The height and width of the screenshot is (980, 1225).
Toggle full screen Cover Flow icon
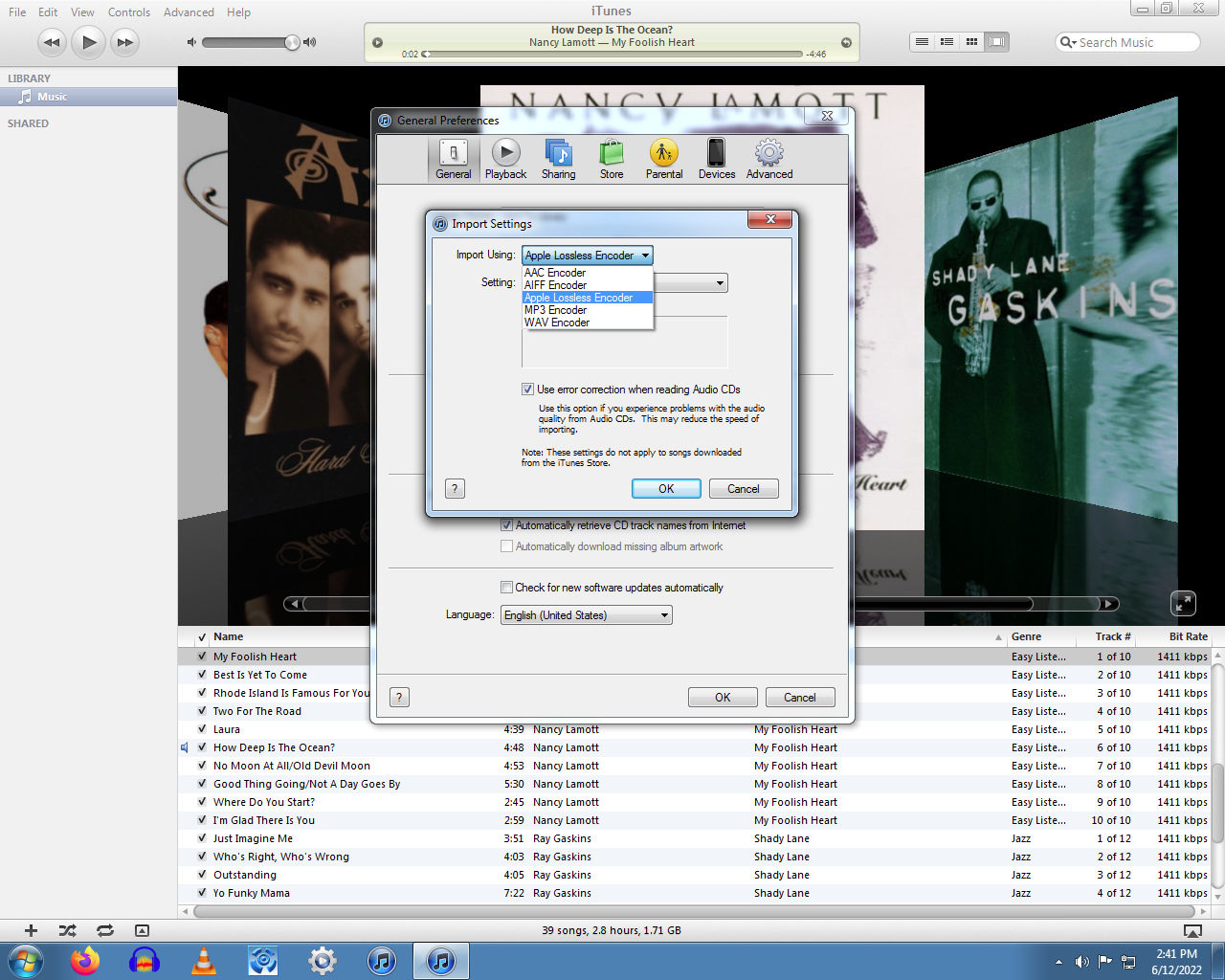click(1184, 603)
